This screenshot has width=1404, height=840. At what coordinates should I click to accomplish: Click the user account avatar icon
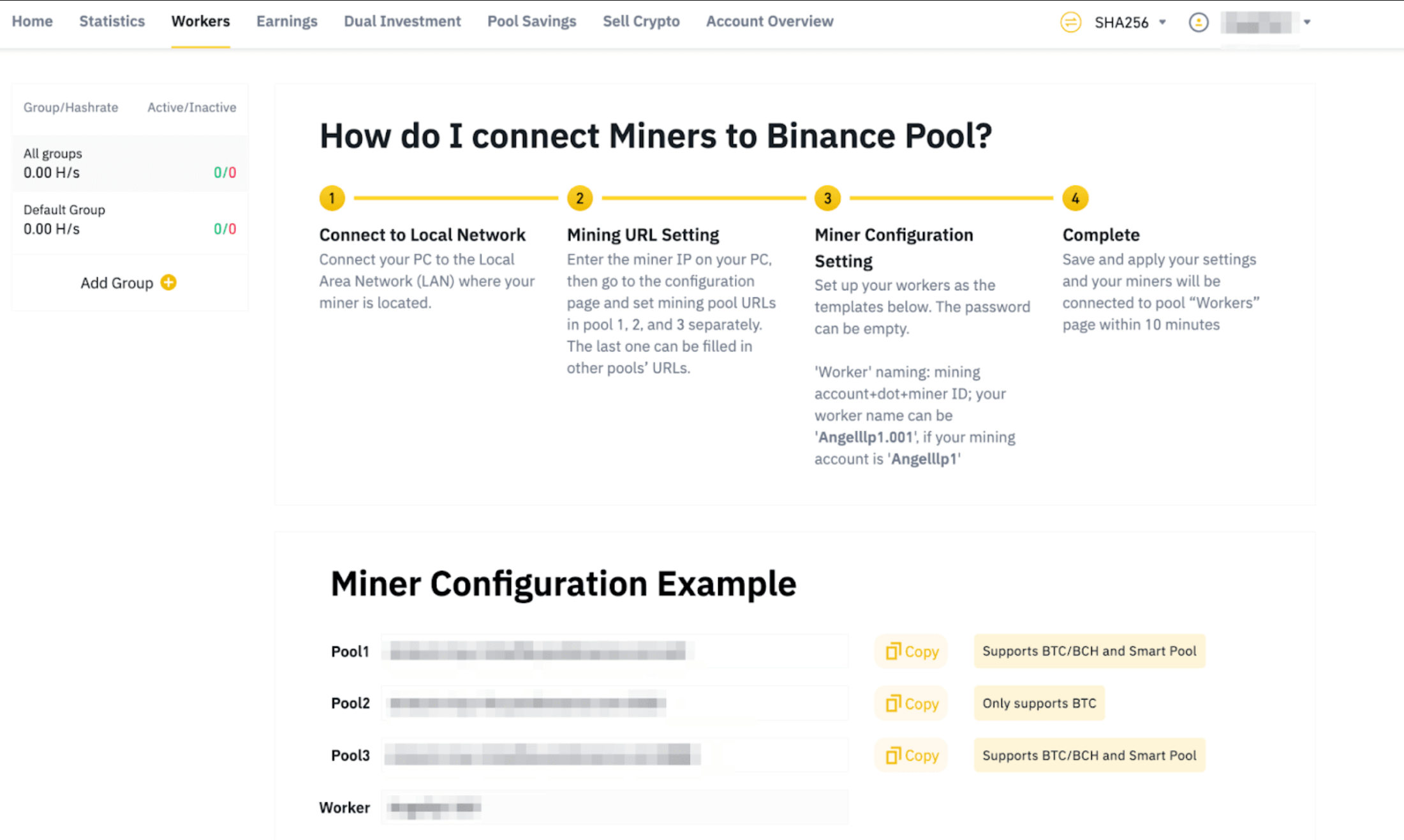point(1199,22)
